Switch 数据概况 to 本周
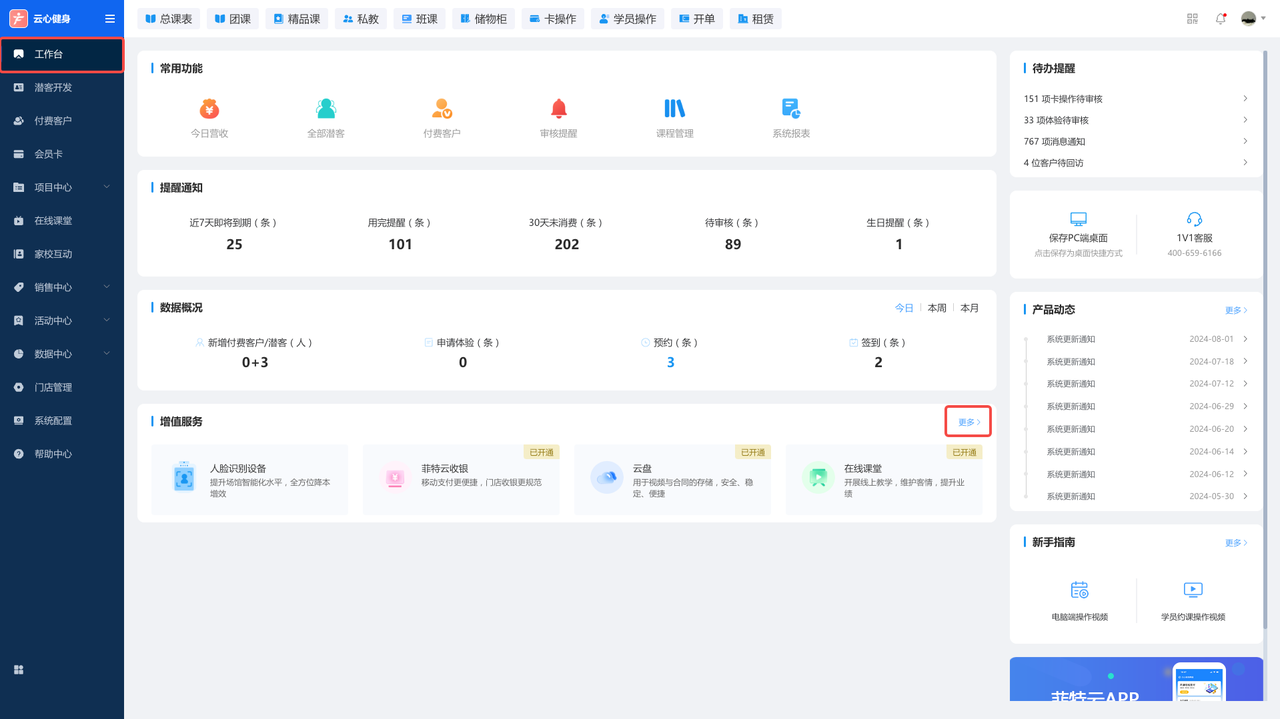1280x719 pixels. click(x=937, y=308)
